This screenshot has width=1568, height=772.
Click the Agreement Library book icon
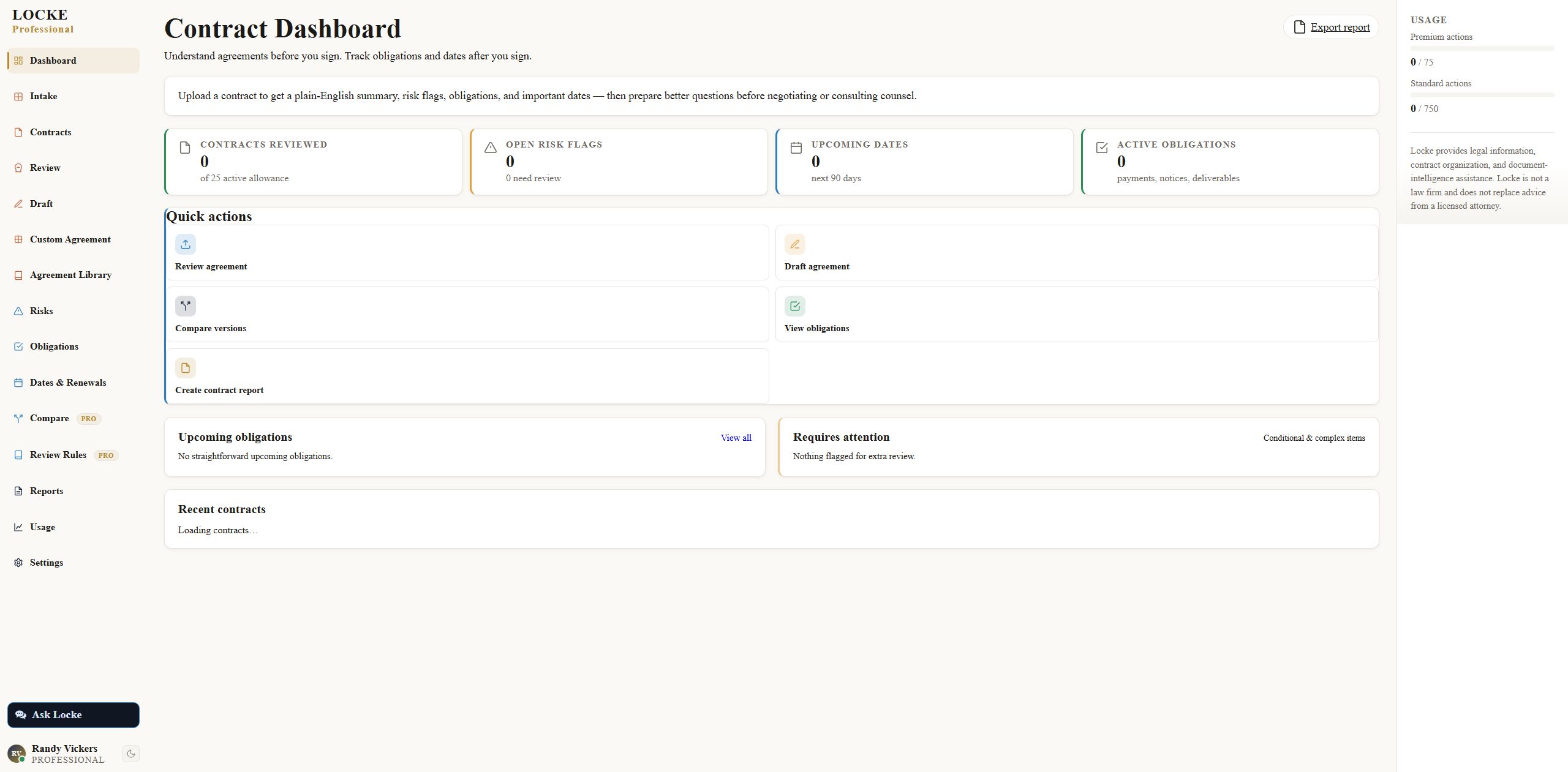click(18, 275)
